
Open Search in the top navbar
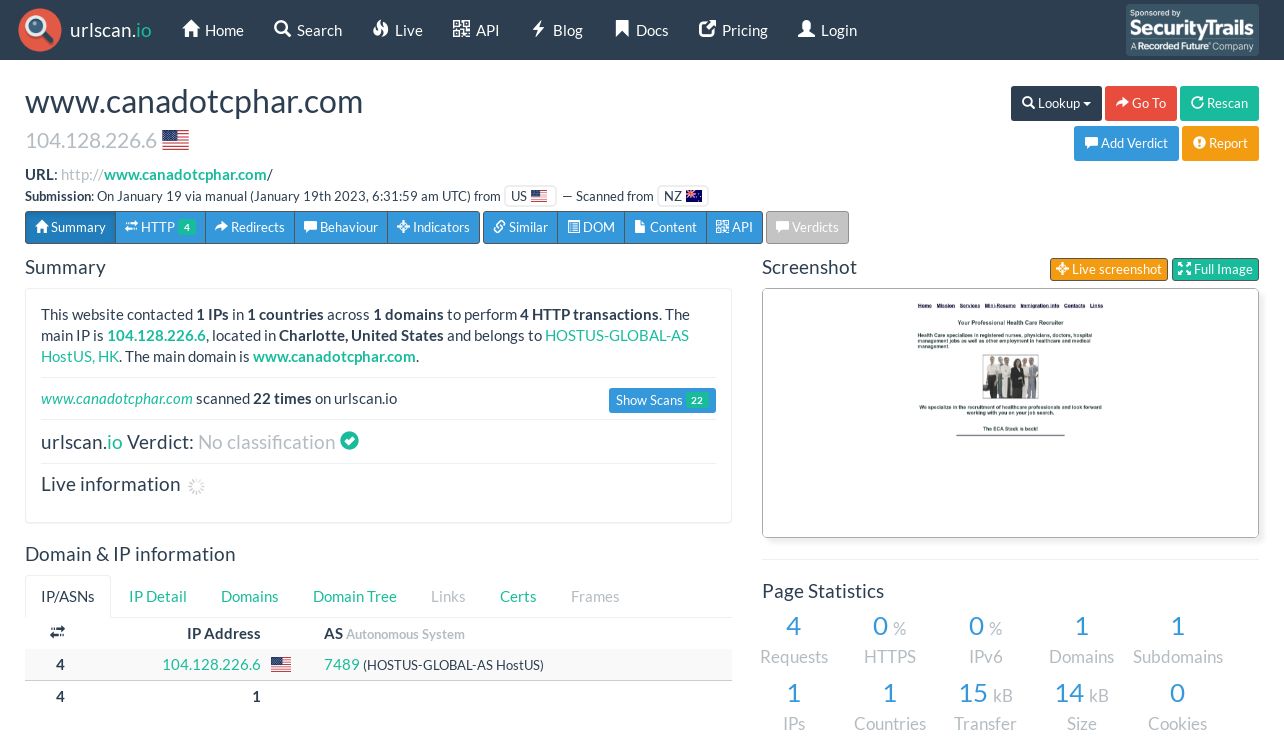click(x=308, y=30)
